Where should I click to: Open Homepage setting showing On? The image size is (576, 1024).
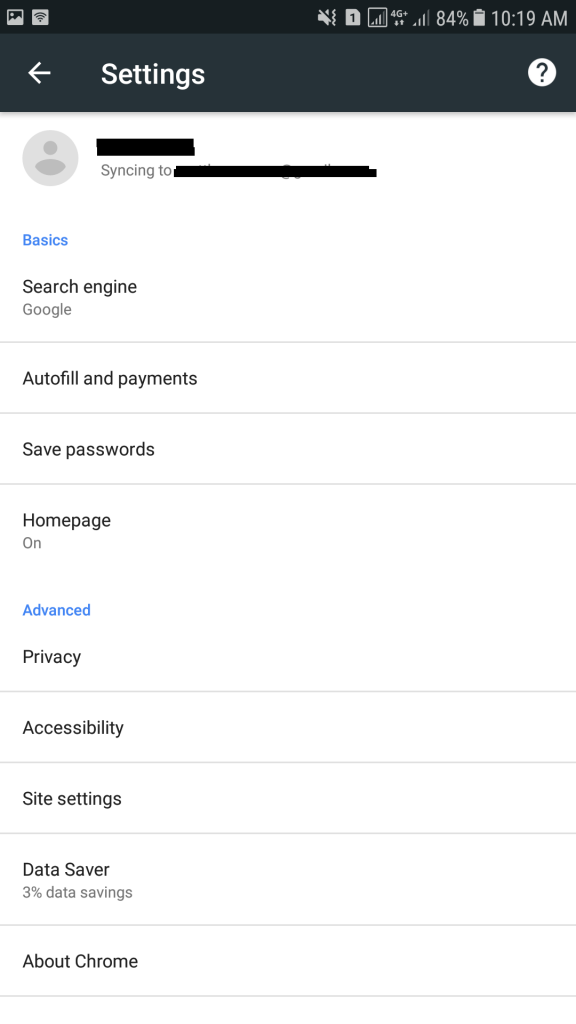288,531
